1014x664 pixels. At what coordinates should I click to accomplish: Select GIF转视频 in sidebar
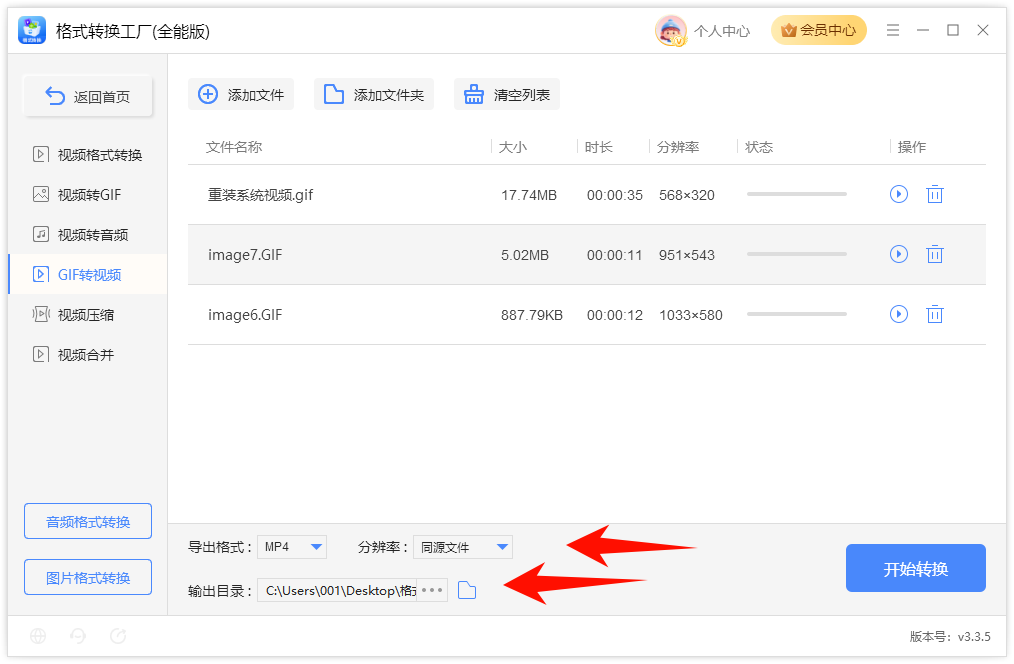coord(87,275)
